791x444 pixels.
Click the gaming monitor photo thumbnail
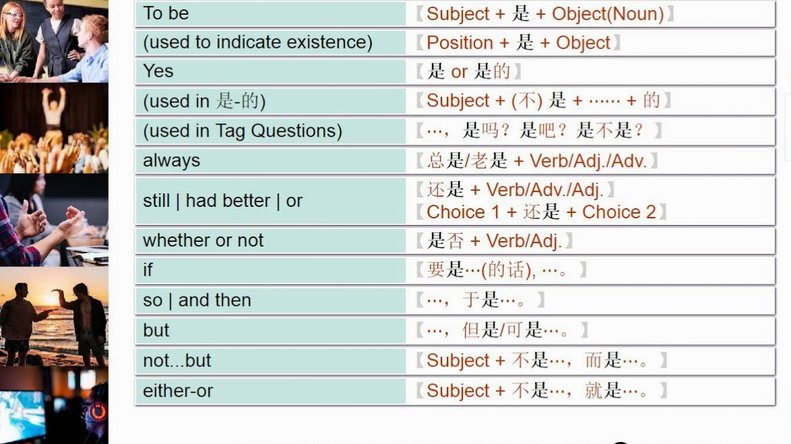tap(54, 406)
